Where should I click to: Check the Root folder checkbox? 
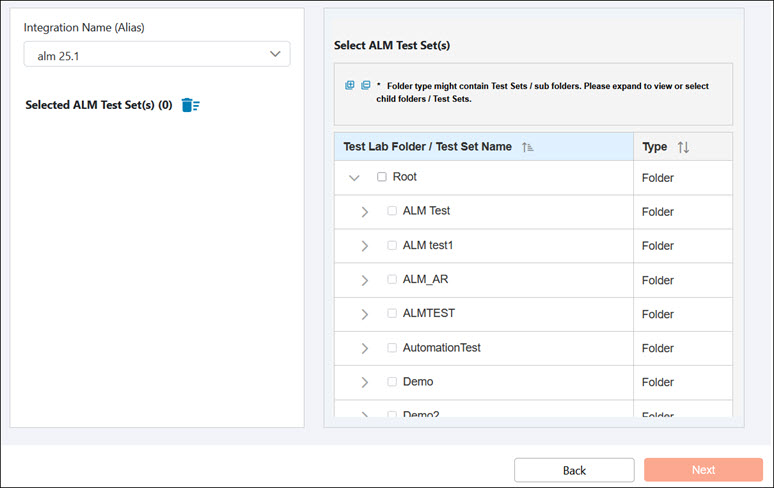[x=382, y=177]
